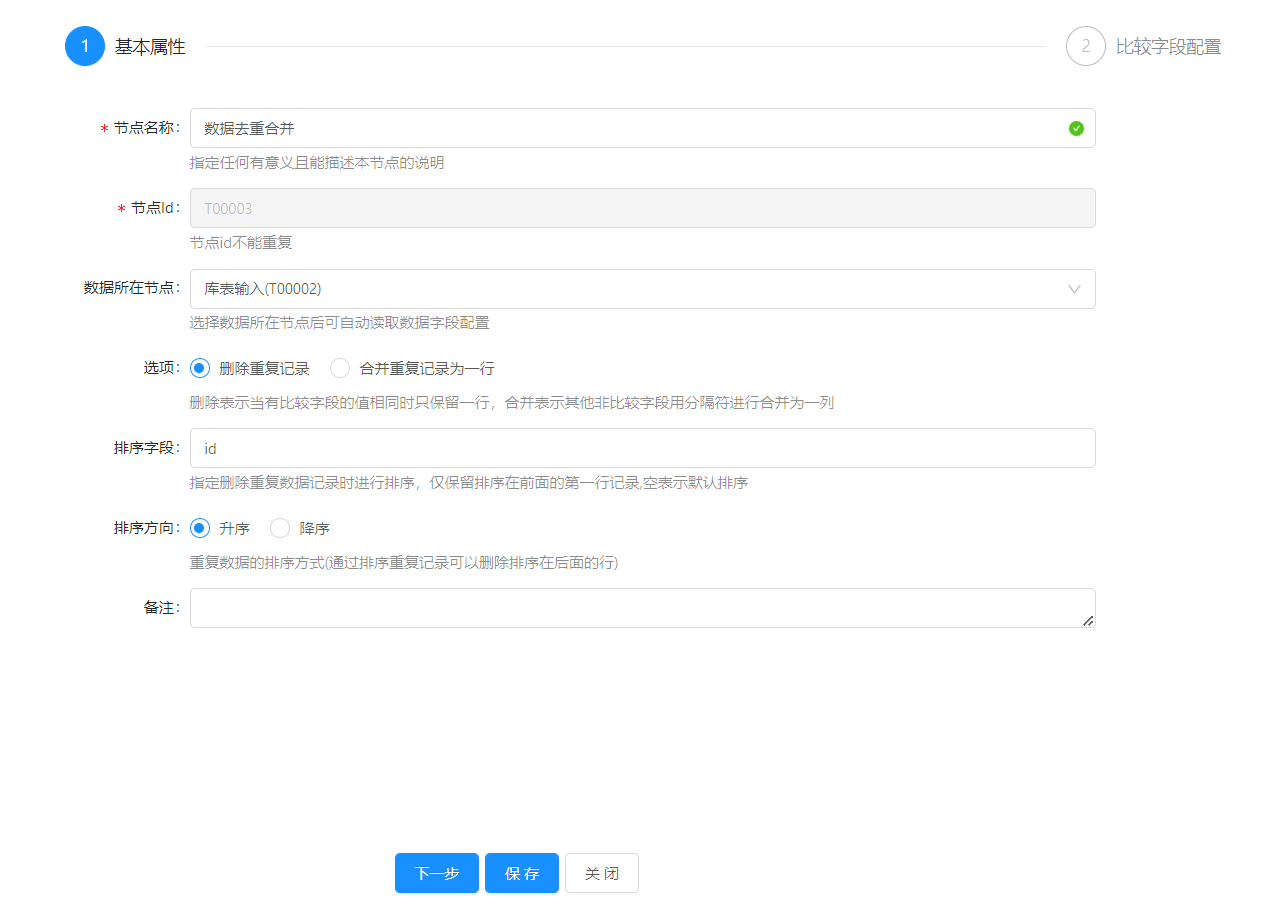Click the 保存 button
1269x913 pixels.
(x=522, y=873)
